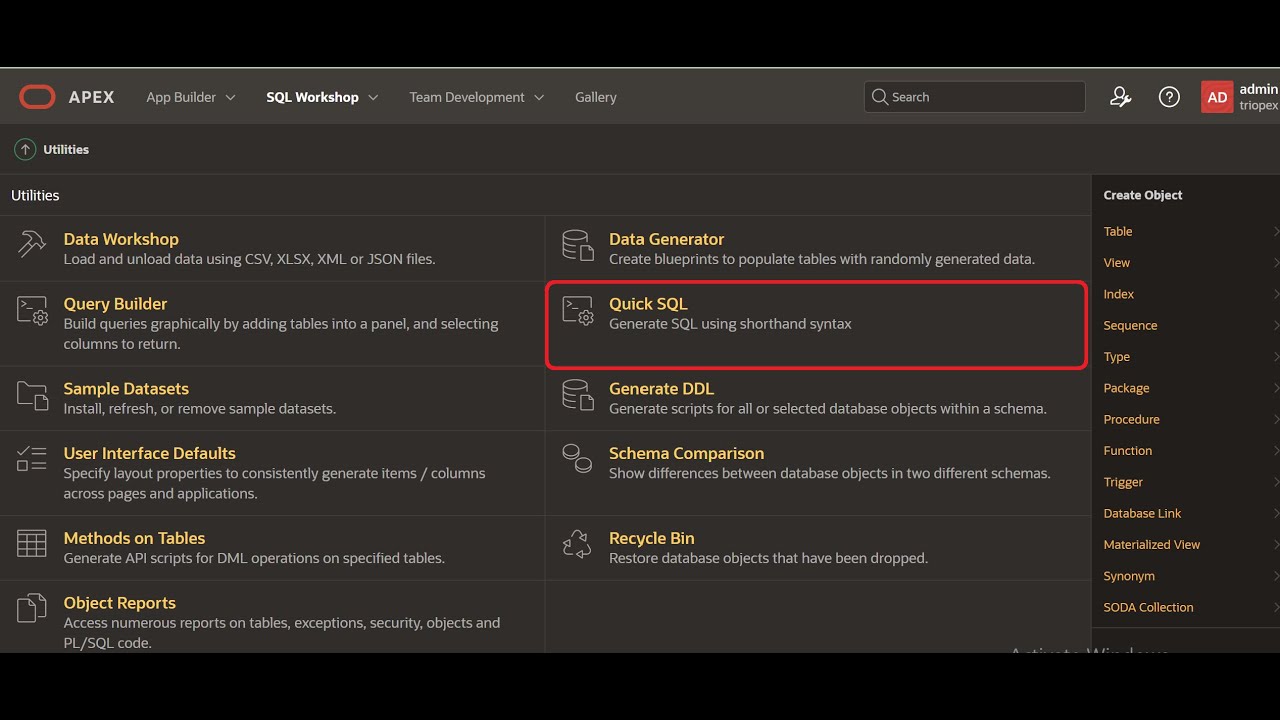Select Table under Create Object

tap(1118, 232)
